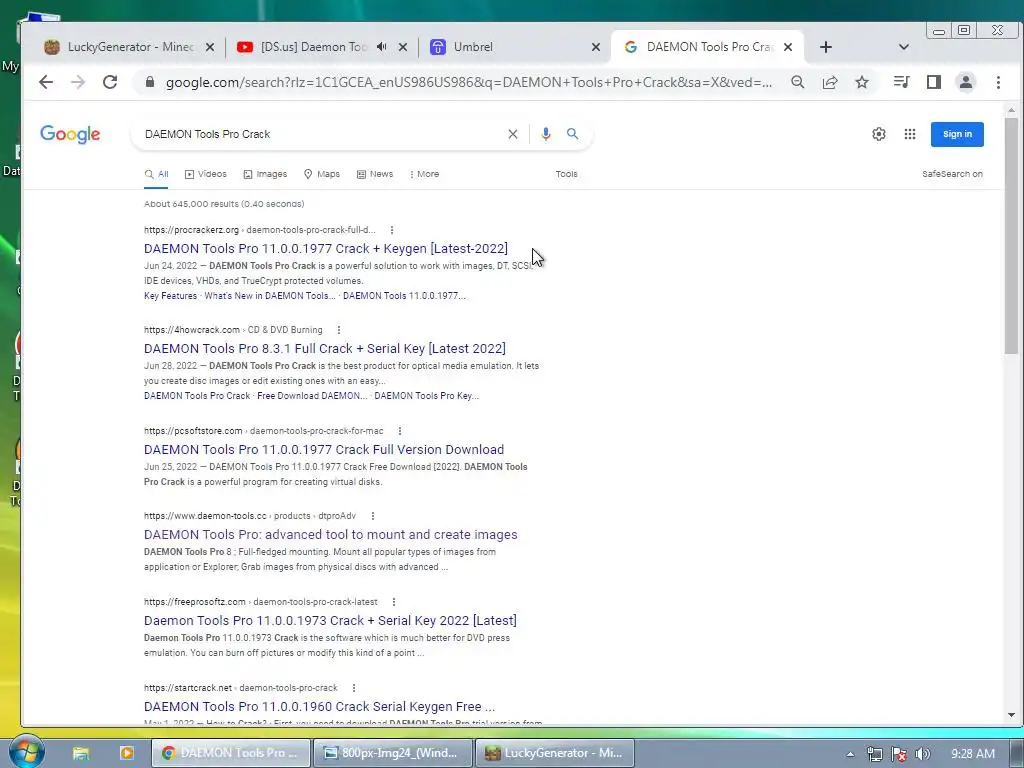Click the Action Center flag tray icon
The image size is (1024, 768).
pos(899,754)
